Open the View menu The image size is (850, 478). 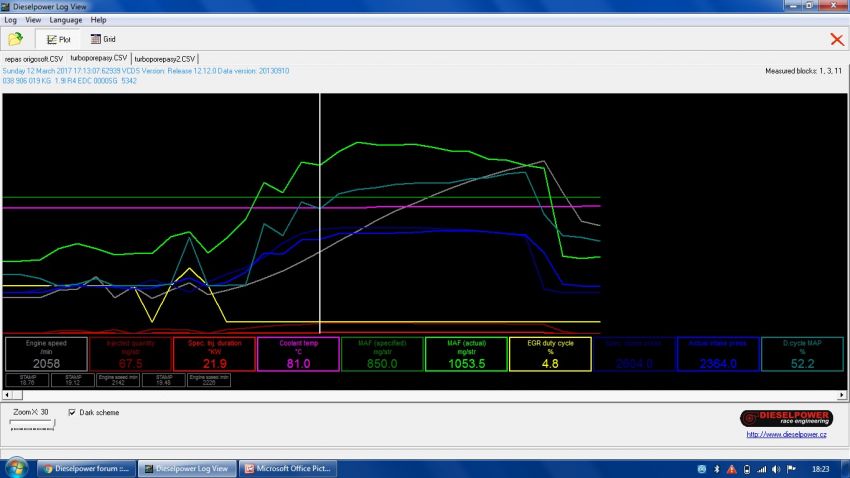pyautogui.click(x=33, y=19)
